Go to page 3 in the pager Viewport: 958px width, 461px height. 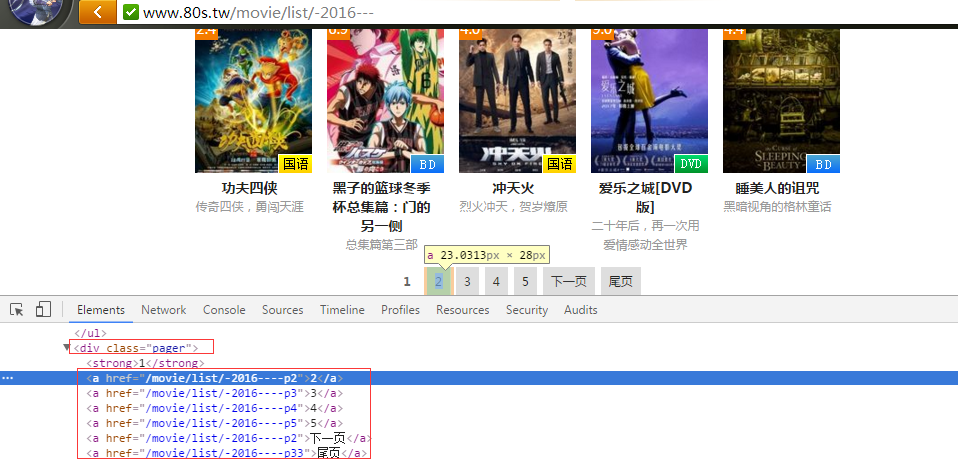467,281
